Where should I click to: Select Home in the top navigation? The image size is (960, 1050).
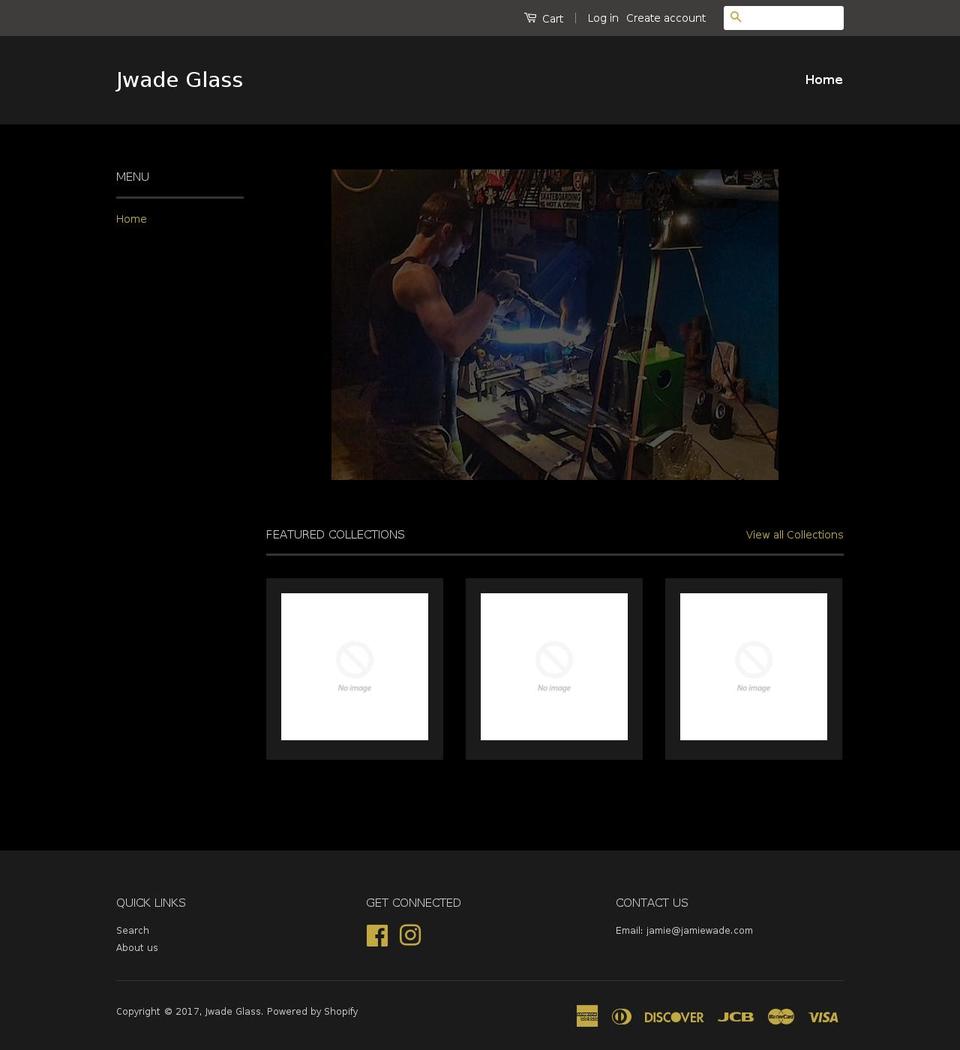click(823, 79)
